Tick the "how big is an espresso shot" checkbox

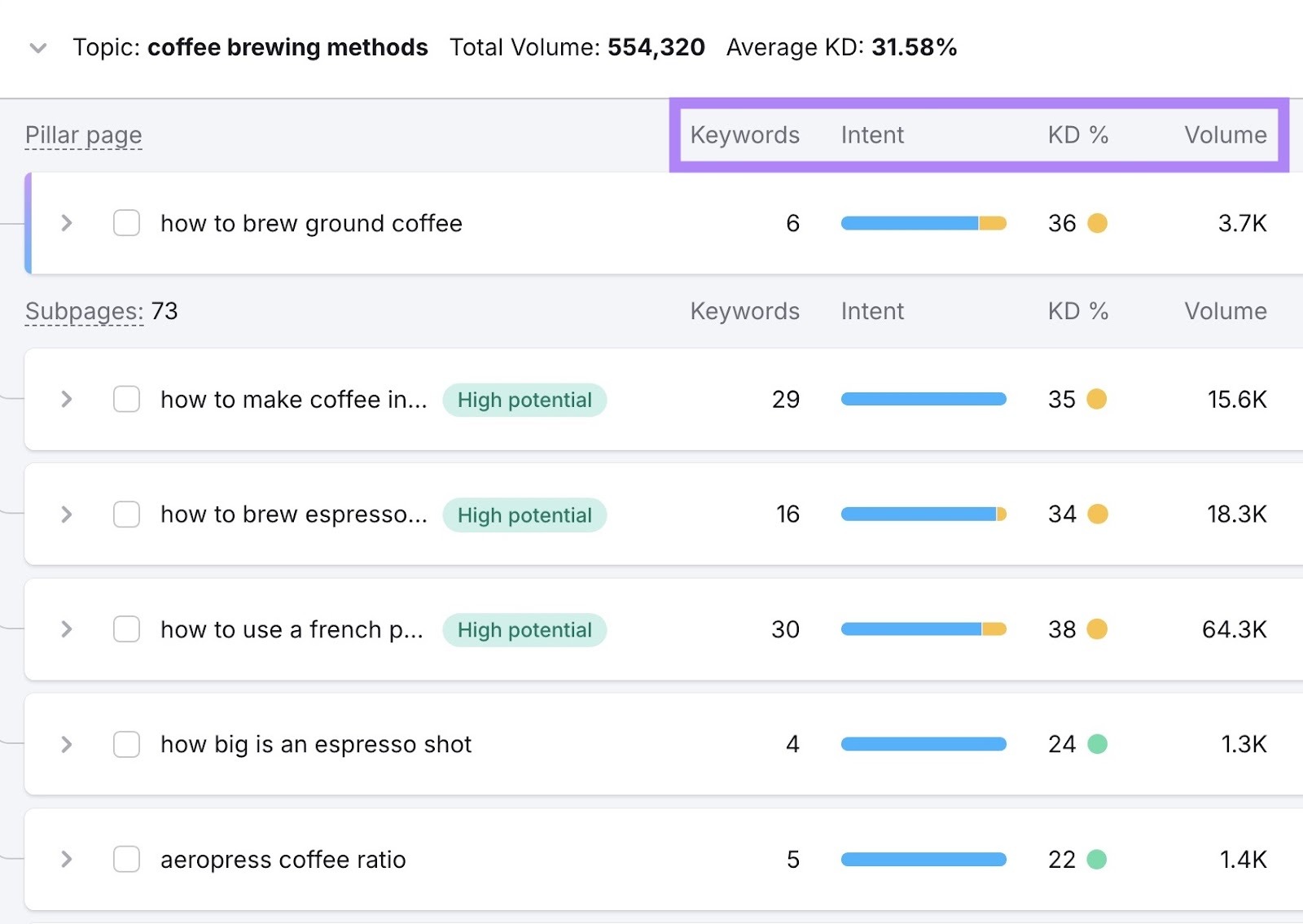[126, 744]
